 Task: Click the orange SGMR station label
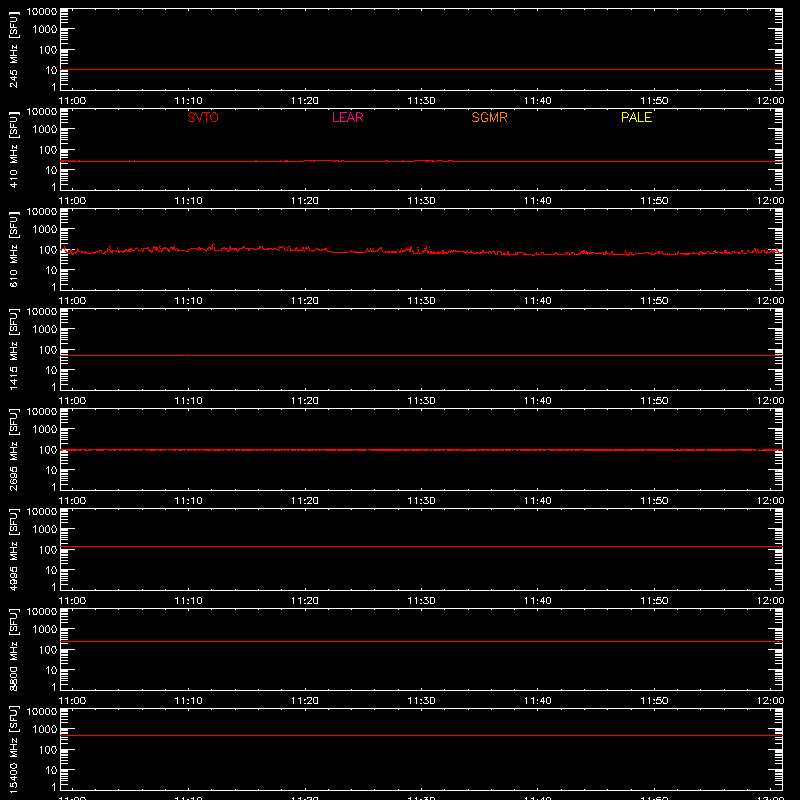coord(489,117)
